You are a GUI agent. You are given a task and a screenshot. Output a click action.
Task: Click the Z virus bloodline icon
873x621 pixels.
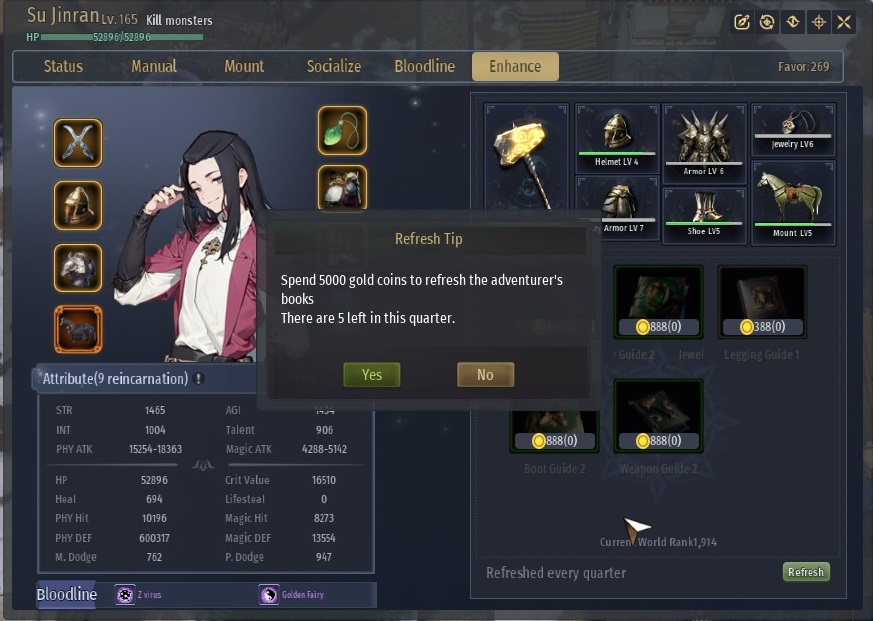click(125, 595)
